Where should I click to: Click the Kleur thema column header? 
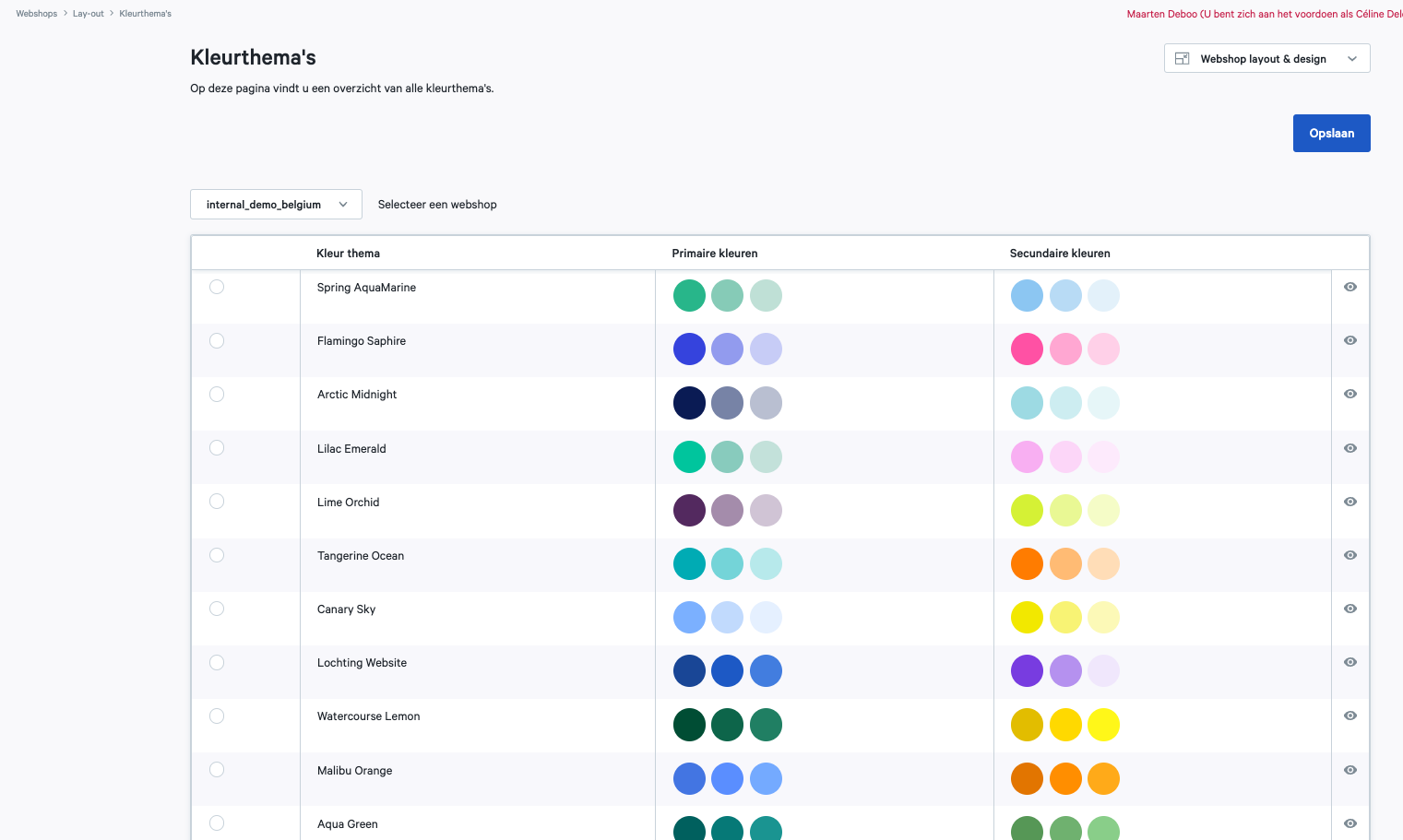click(x=348, y=254)
